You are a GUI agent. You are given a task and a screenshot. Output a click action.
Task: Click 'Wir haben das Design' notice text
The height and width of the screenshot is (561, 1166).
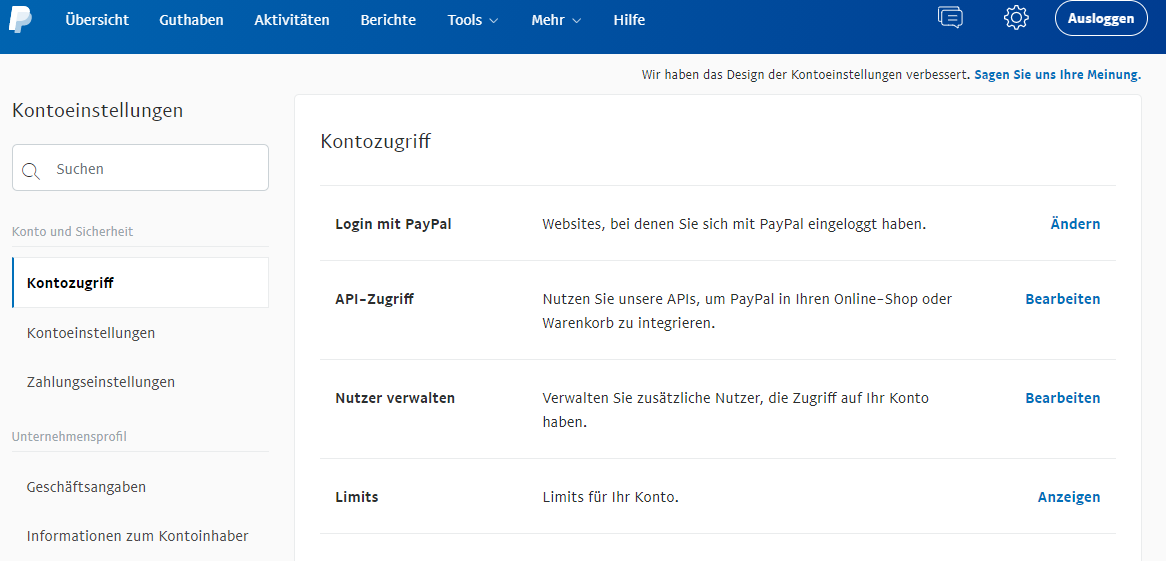[806, 75]
